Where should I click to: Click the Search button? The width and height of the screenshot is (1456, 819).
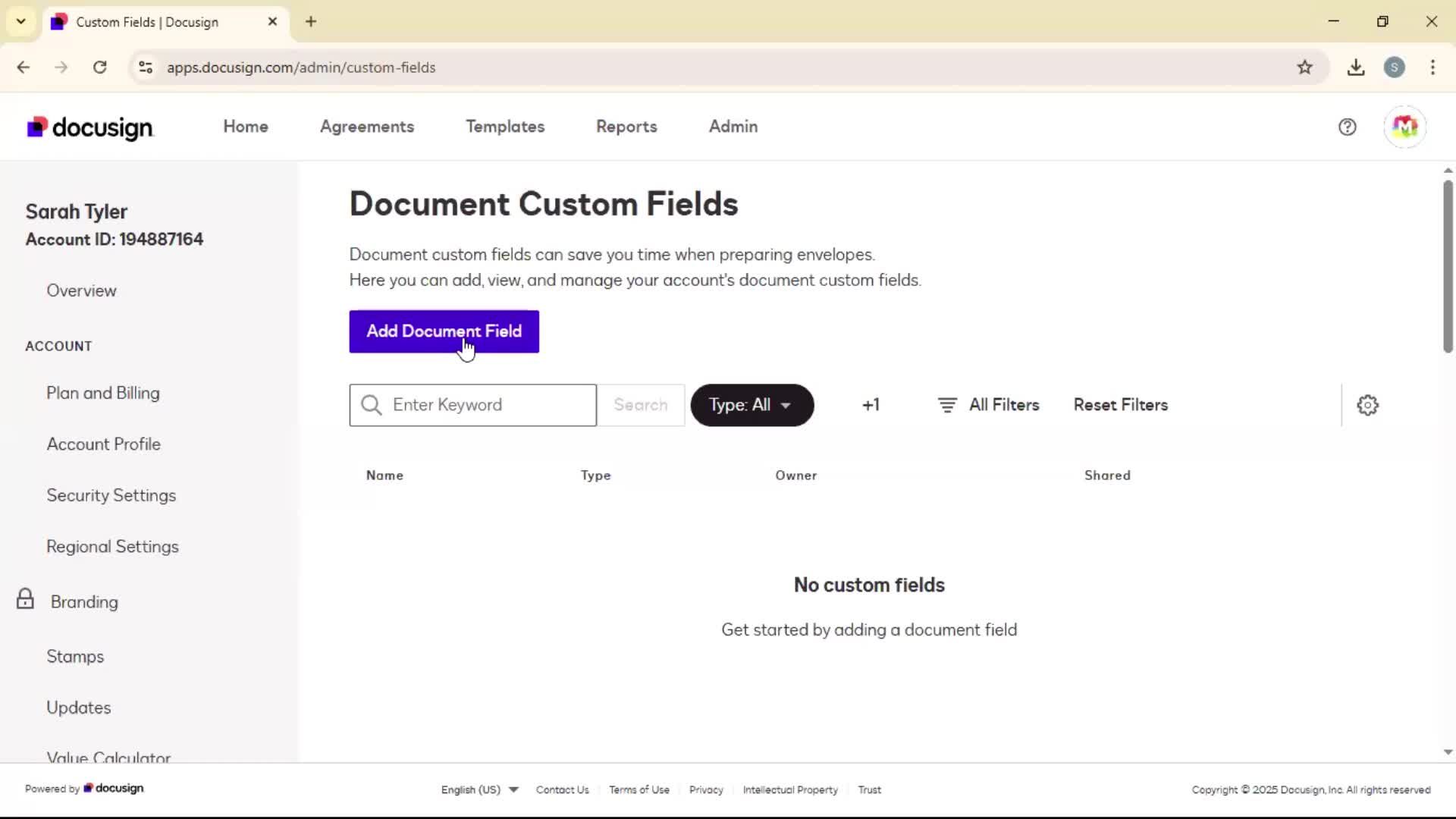point(641,405)
